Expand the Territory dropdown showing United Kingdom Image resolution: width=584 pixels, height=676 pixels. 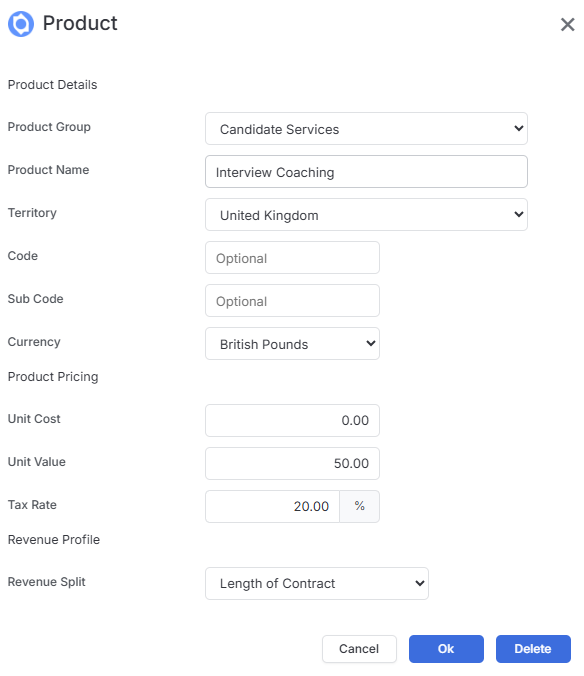pos(366,215)
